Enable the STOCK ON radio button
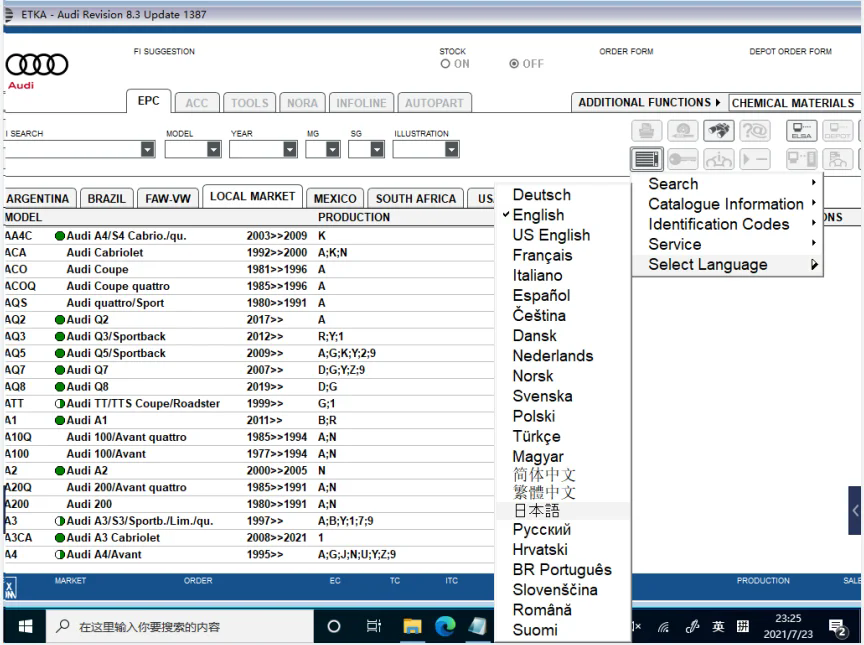 coord(444,62)
